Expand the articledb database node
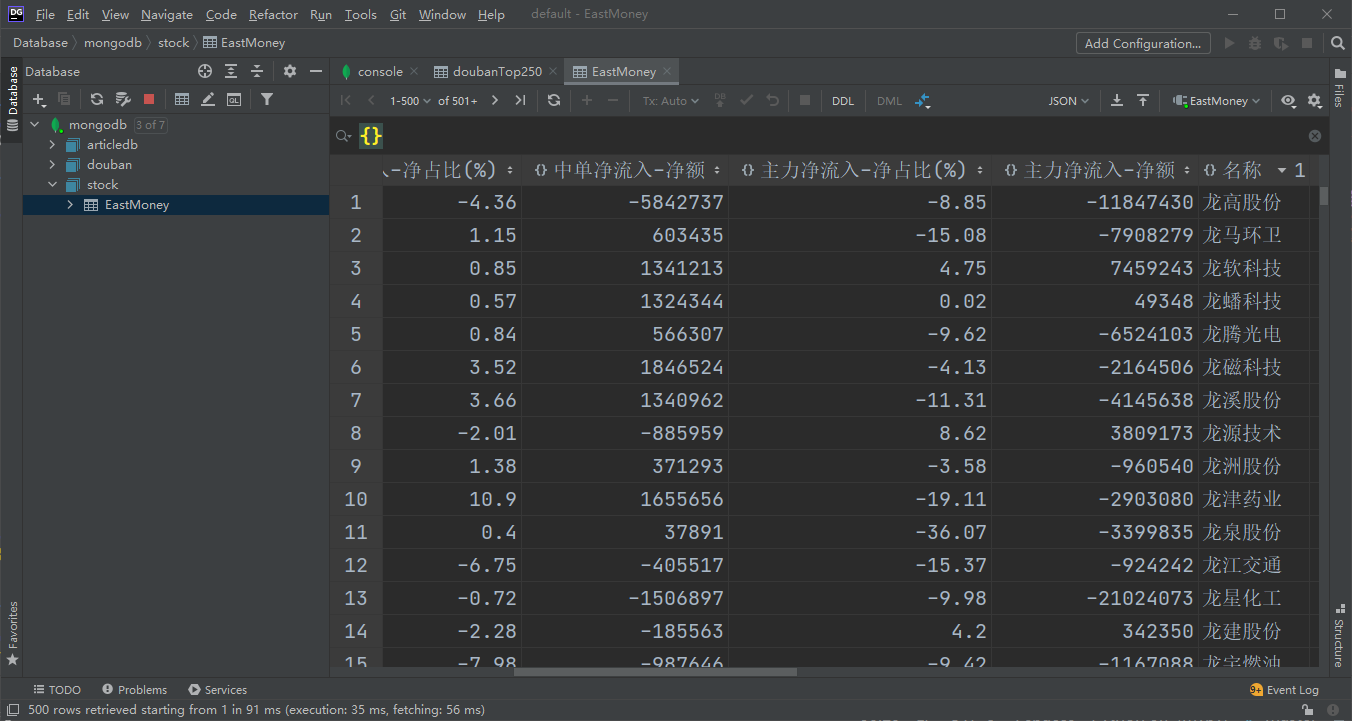 [x=53, y=145]
